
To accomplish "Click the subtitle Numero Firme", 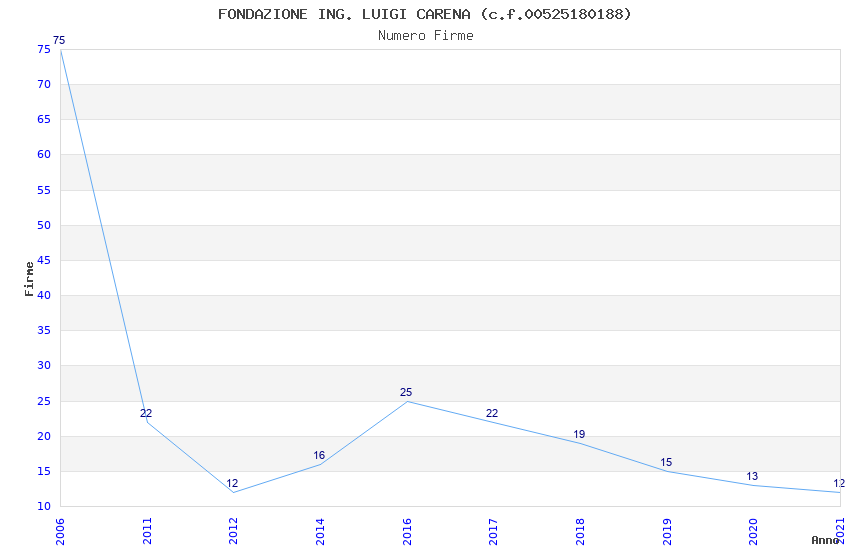I will tap(426, 36).
